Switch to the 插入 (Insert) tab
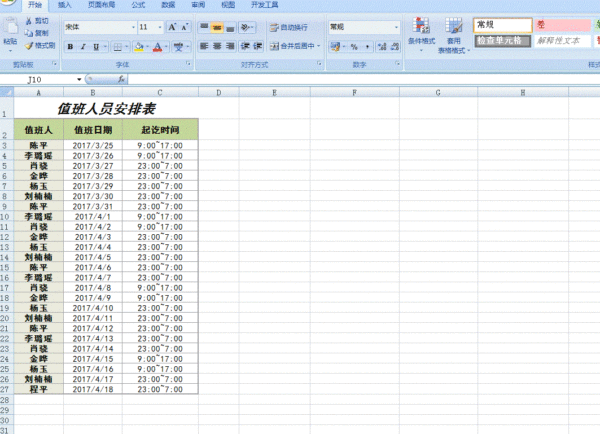This screenshot has height=434, width=600. [66, 5]
